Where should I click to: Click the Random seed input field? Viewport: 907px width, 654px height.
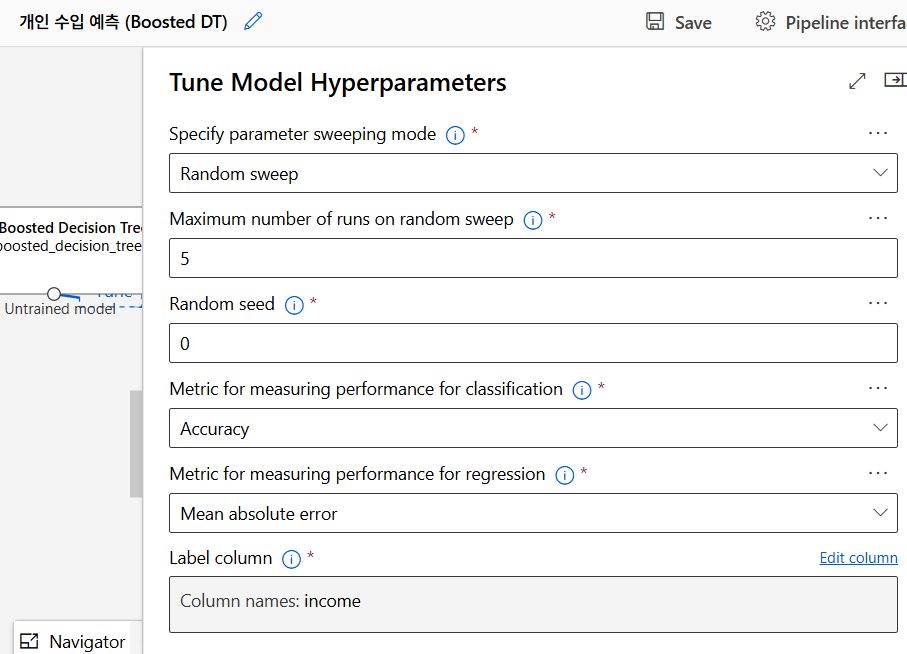533,343
